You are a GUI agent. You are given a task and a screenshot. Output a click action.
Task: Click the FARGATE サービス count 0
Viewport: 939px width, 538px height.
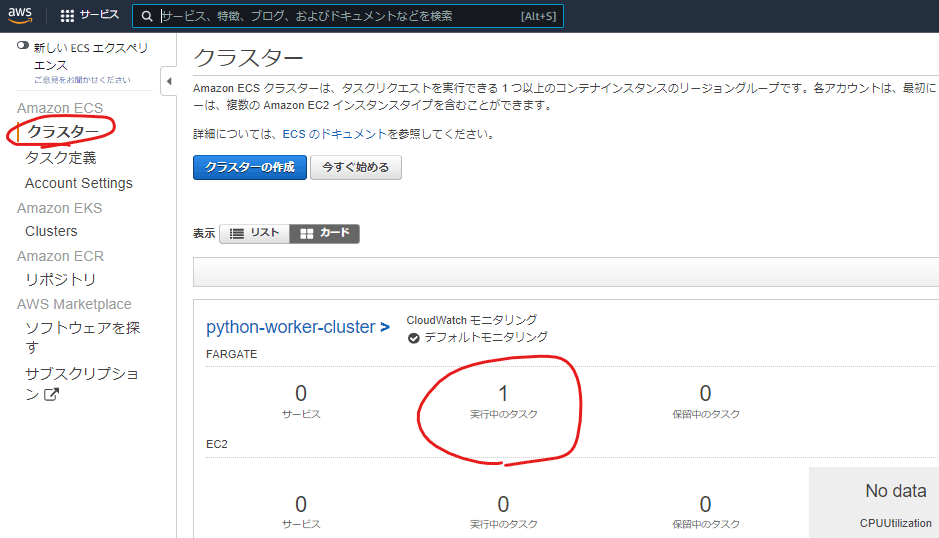click(301, 394)
